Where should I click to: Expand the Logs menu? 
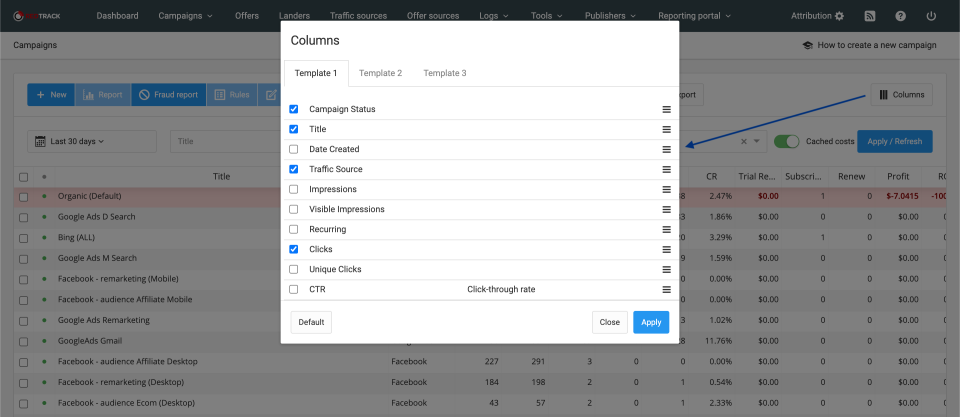point(495,16)
